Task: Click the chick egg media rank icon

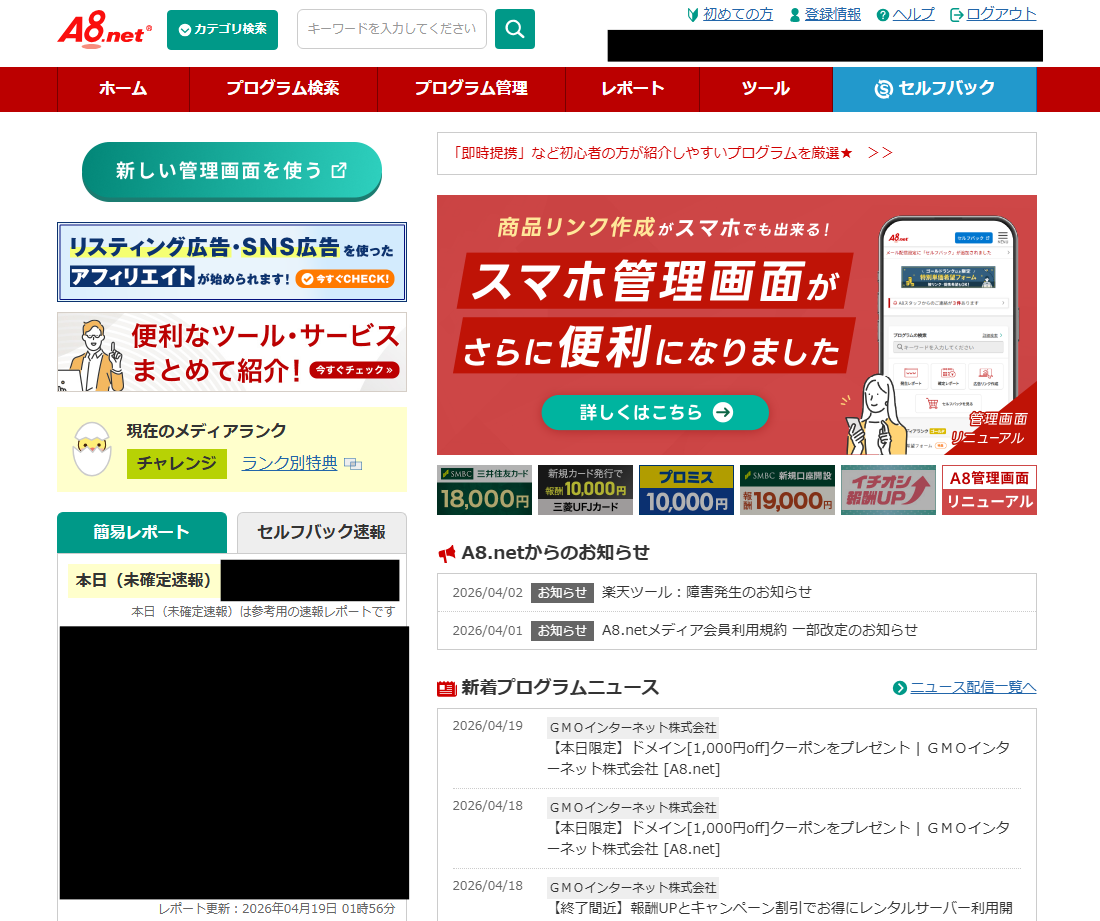Action: (x=93, y=449)
